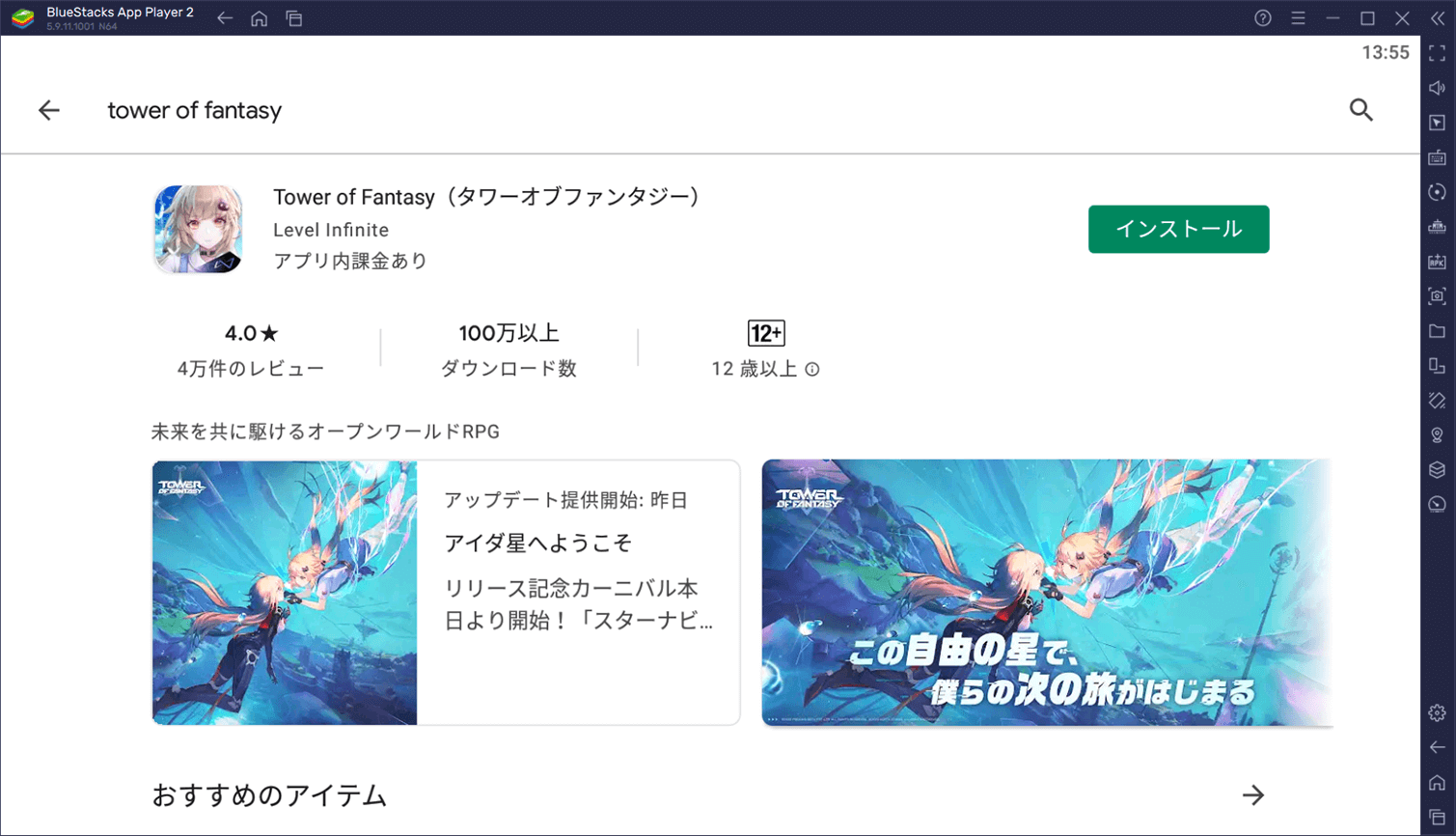Click the sidebar Android home icon
This screenshot has width=1456, height=836.
[x=1438, y=783]
